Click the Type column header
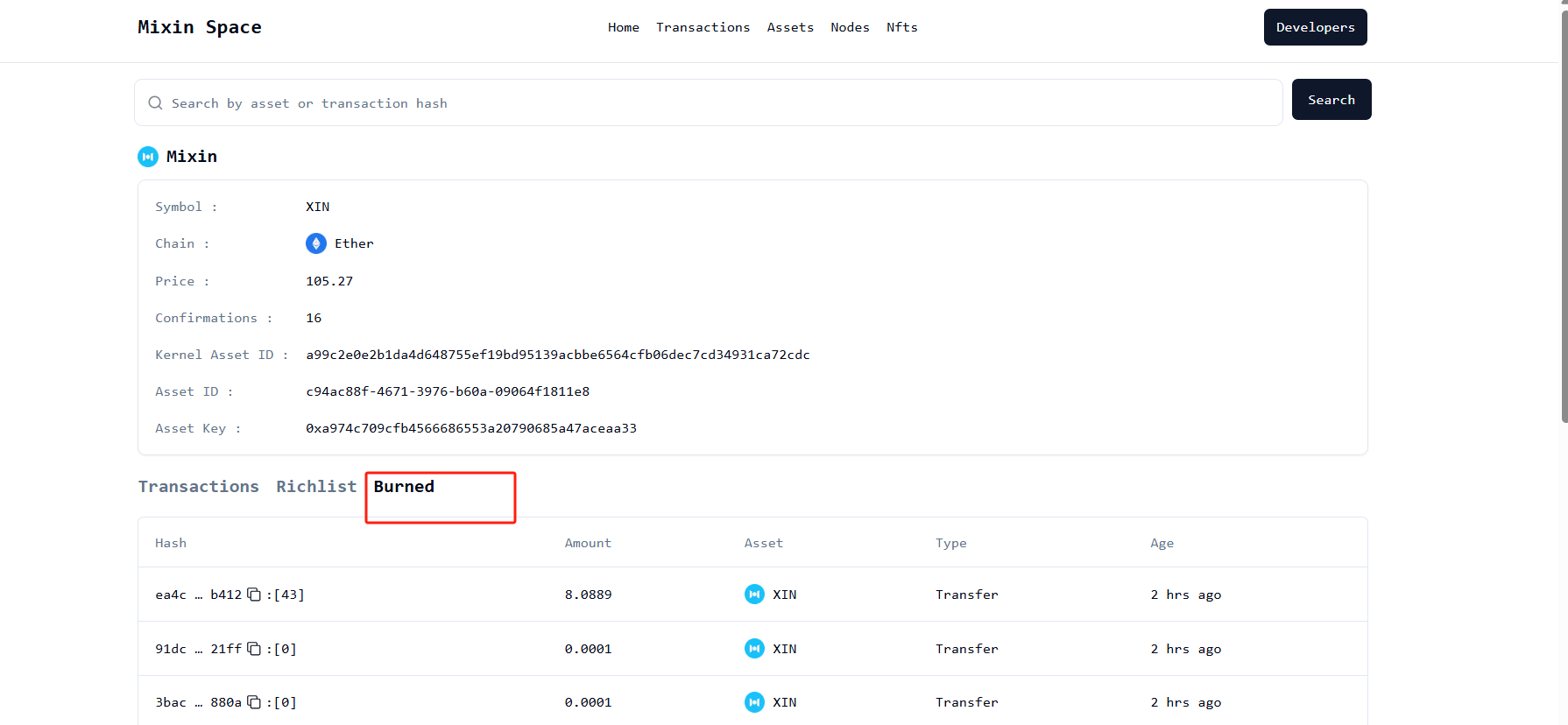Image resolution: width=1568 pixels, height=725 pixels. [x=951, y=543]
